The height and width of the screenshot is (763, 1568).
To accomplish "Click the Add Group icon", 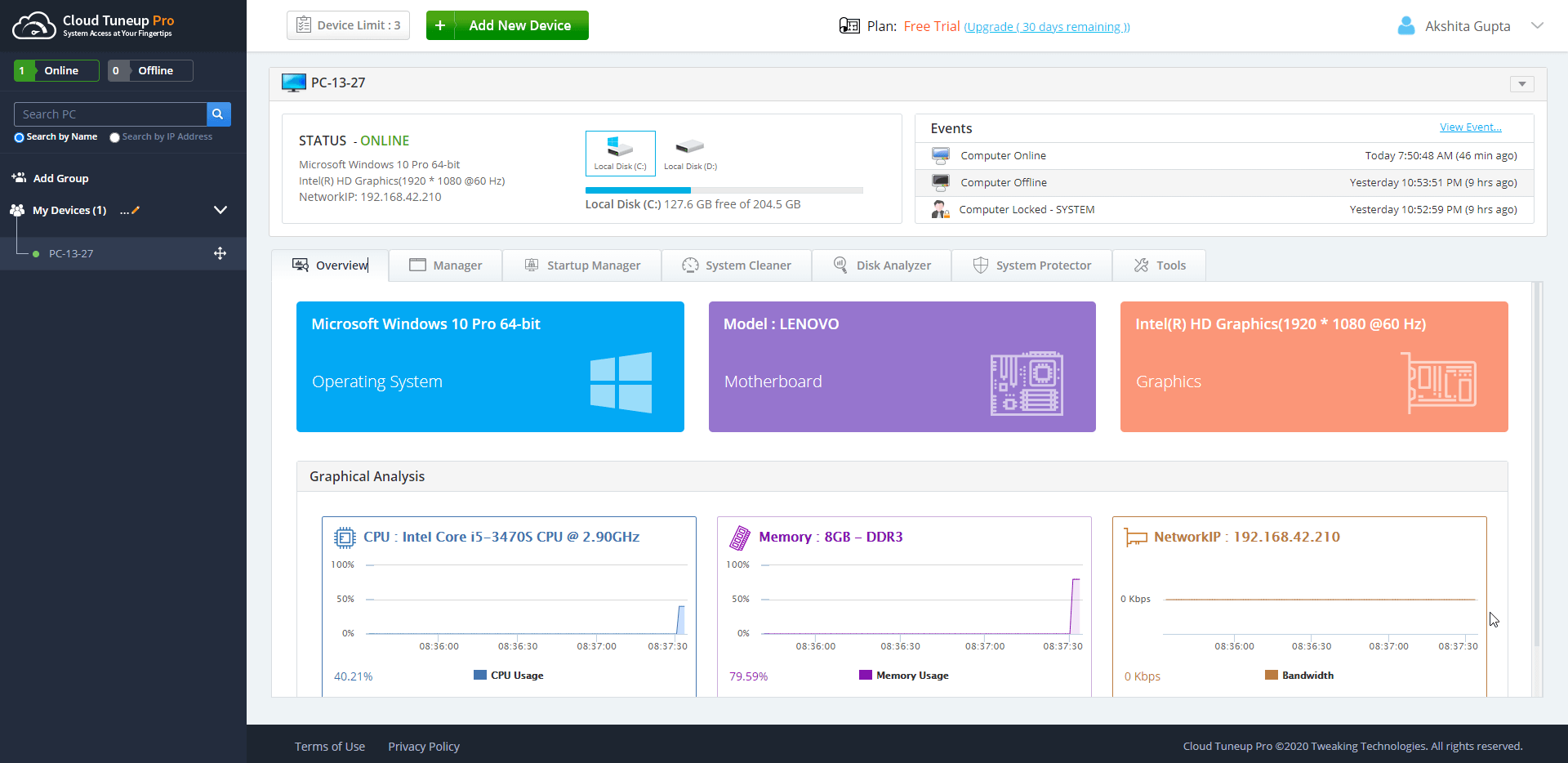I will point(18,177).
